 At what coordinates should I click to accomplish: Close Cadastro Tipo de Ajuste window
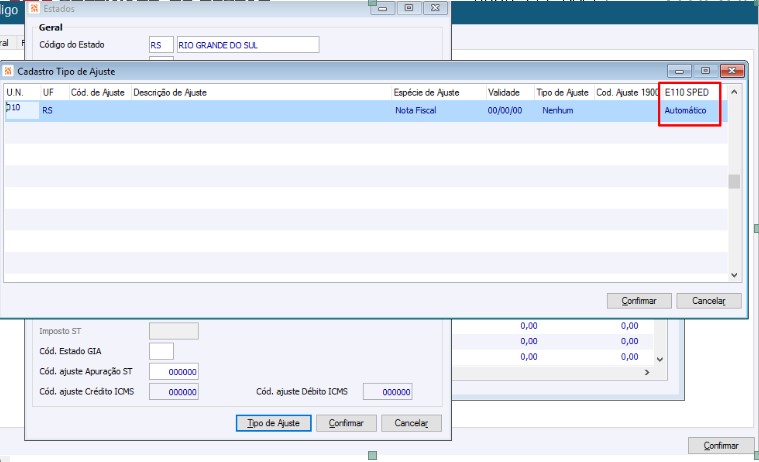pyautogui.click(x=732, y=71)
